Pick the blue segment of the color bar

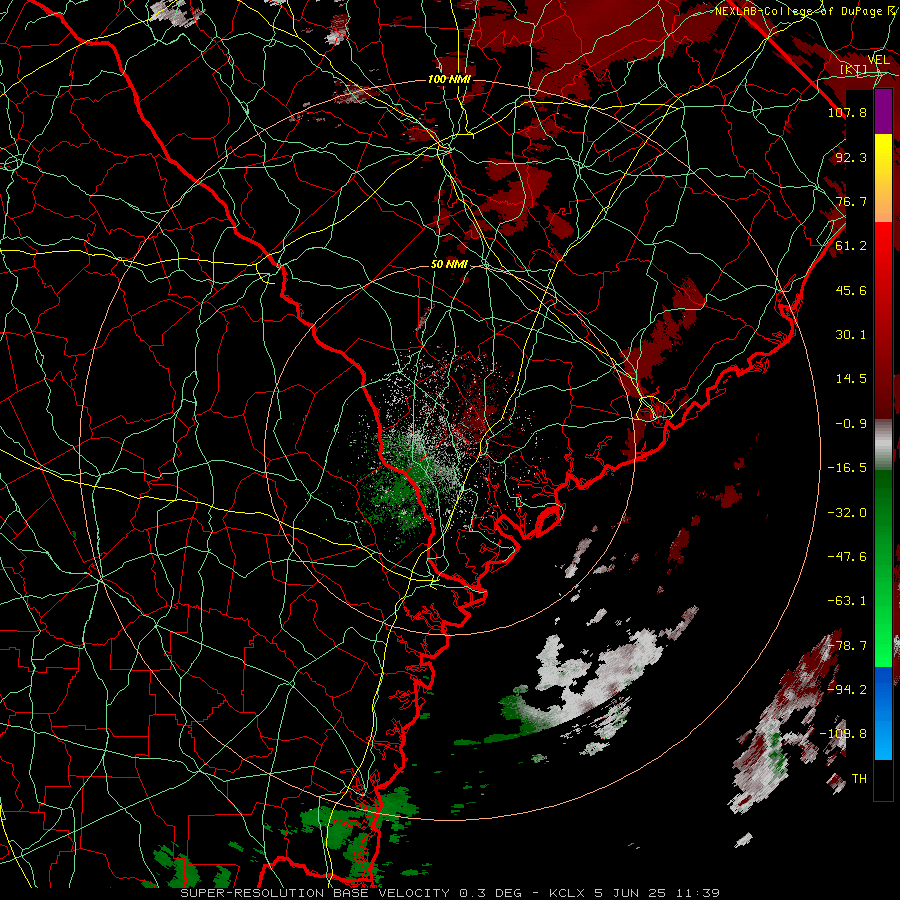tap(883, 713)
